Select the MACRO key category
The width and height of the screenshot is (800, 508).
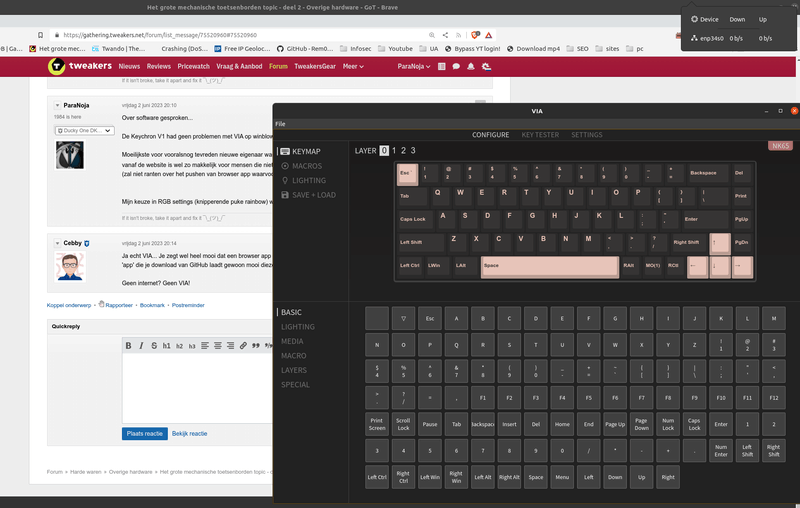pos(294,355)
